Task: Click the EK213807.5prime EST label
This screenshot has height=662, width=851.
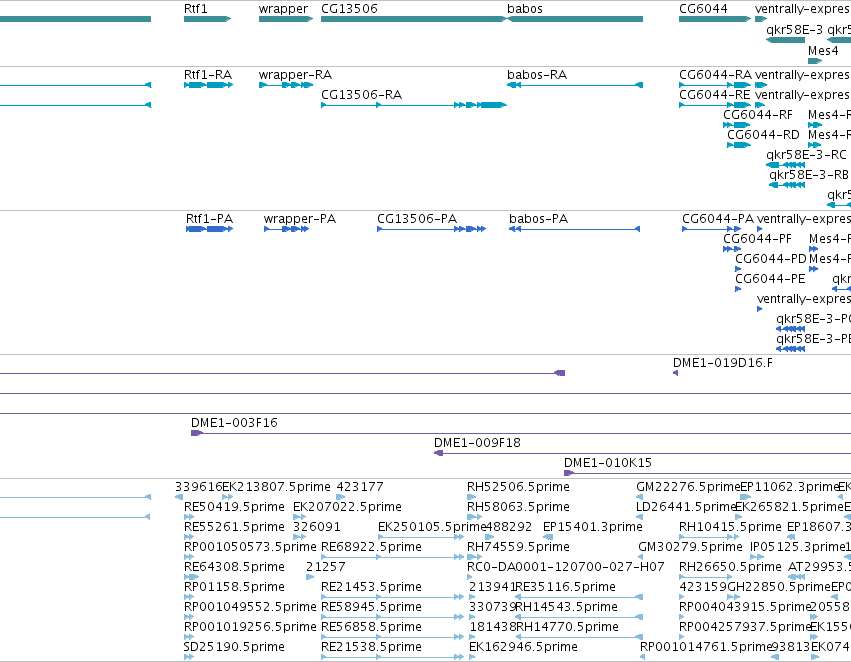Action: (276, 487)
